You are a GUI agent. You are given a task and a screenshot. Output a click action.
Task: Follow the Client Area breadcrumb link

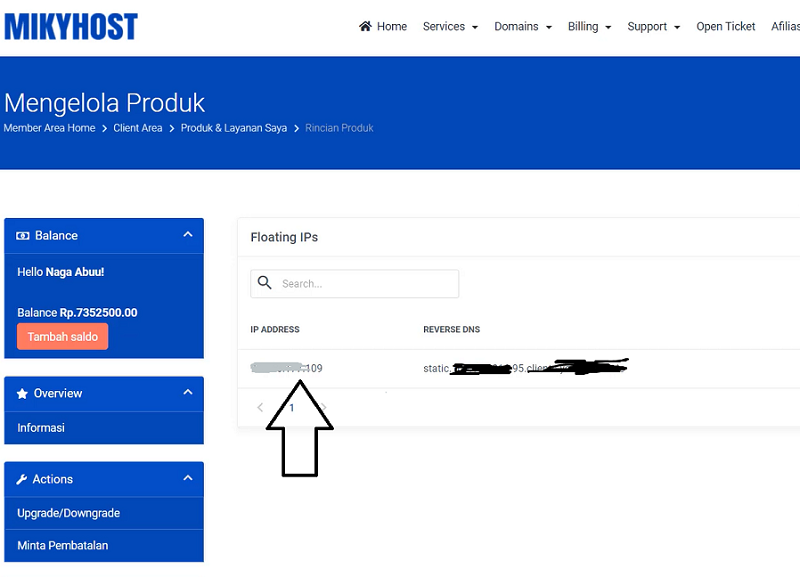click(x=138, y=128)
